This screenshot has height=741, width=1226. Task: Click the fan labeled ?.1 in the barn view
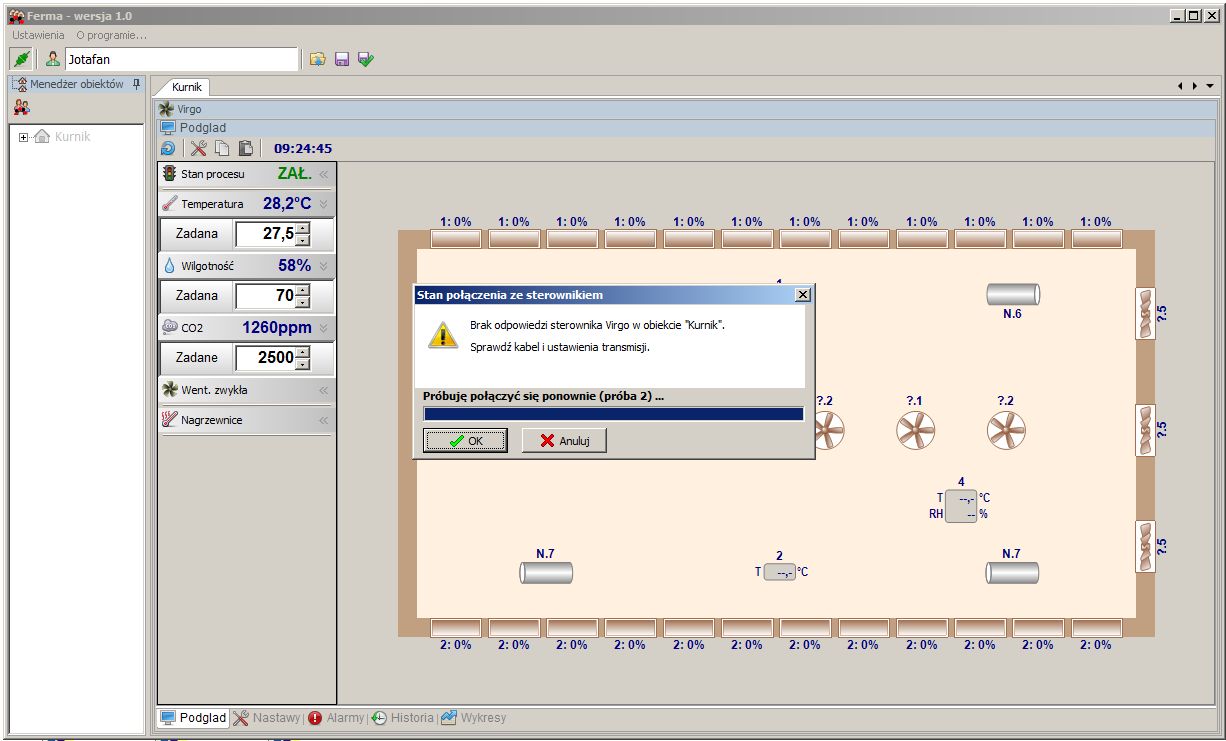[915, 431]
